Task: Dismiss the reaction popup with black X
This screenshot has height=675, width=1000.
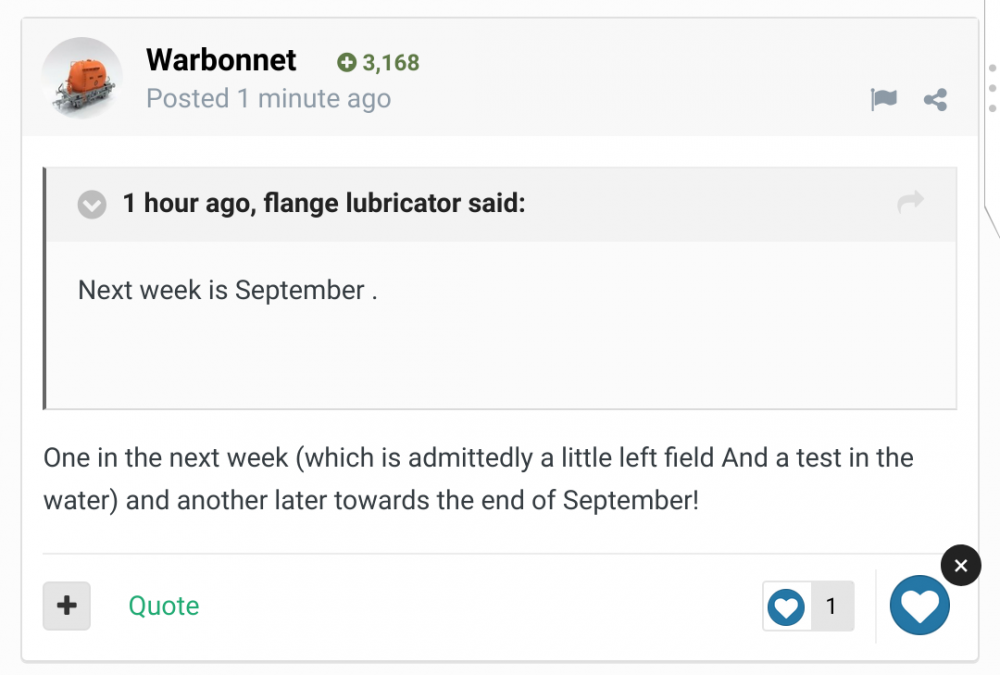Action: [x=960, y=566]
